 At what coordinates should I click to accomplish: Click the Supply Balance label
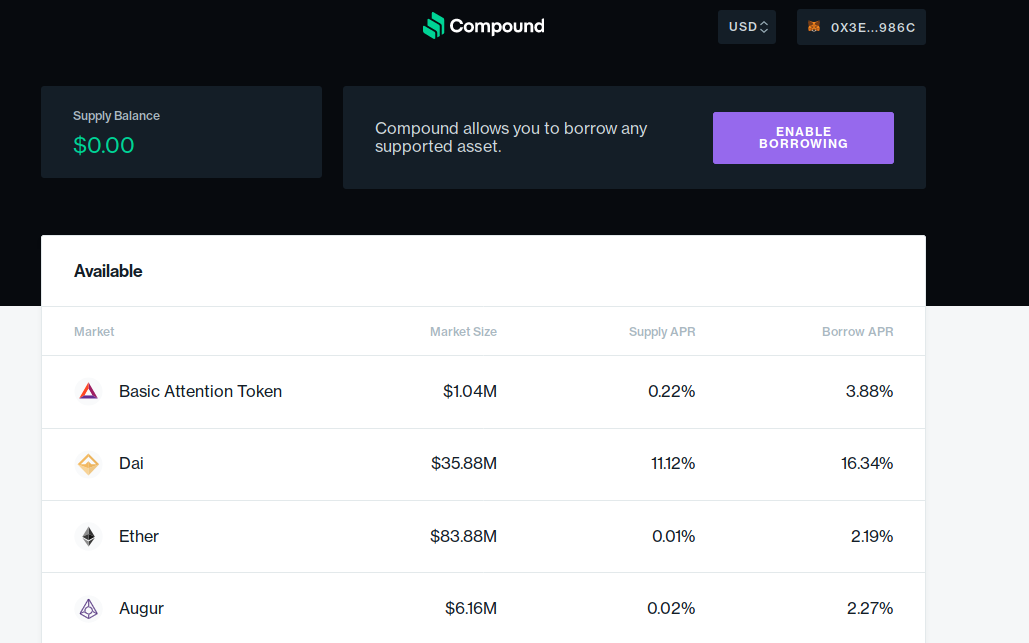click(116, 115)
